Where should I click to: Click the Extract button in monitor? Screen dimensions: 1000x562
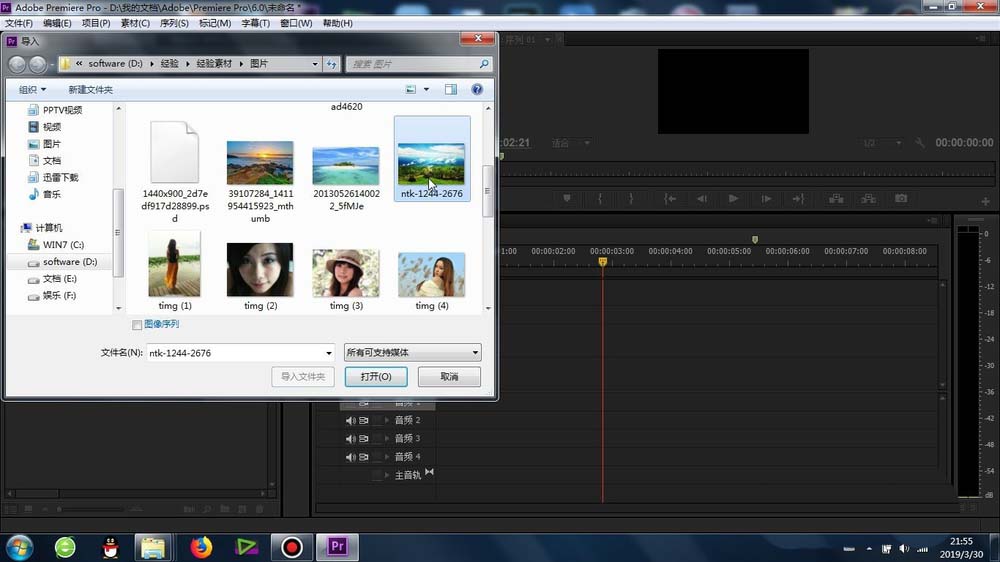pyautogui.click(x=868, y=198)
